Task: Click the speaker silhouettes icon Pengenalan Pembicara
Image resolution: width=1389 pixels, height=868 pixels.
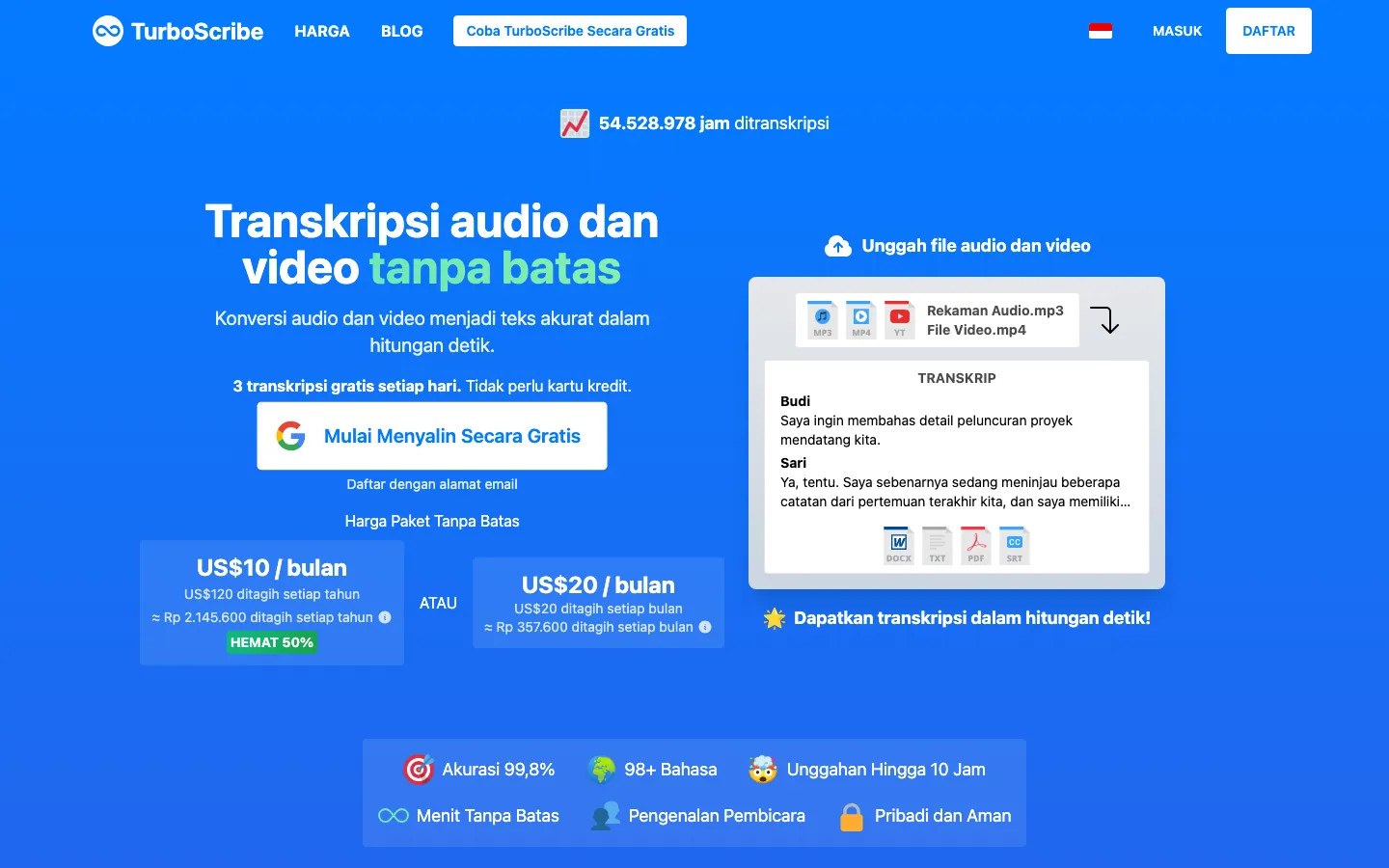Action: tap(606, 816)
